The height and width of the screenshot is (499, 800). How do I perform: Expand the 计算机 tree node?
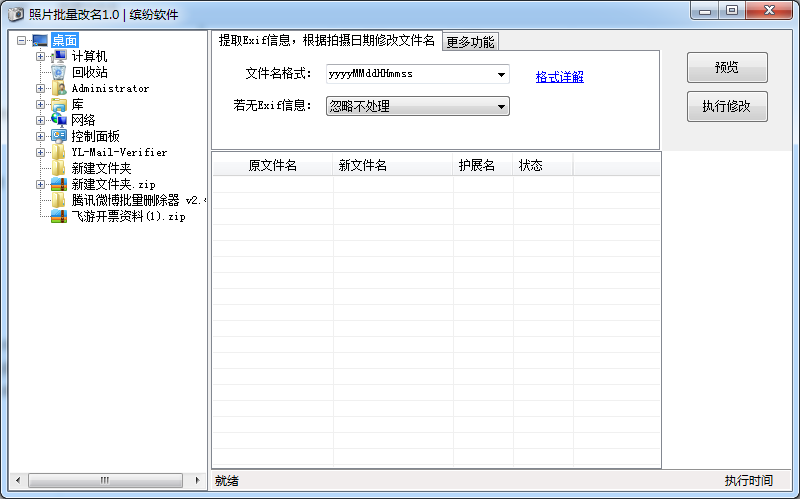40,56
